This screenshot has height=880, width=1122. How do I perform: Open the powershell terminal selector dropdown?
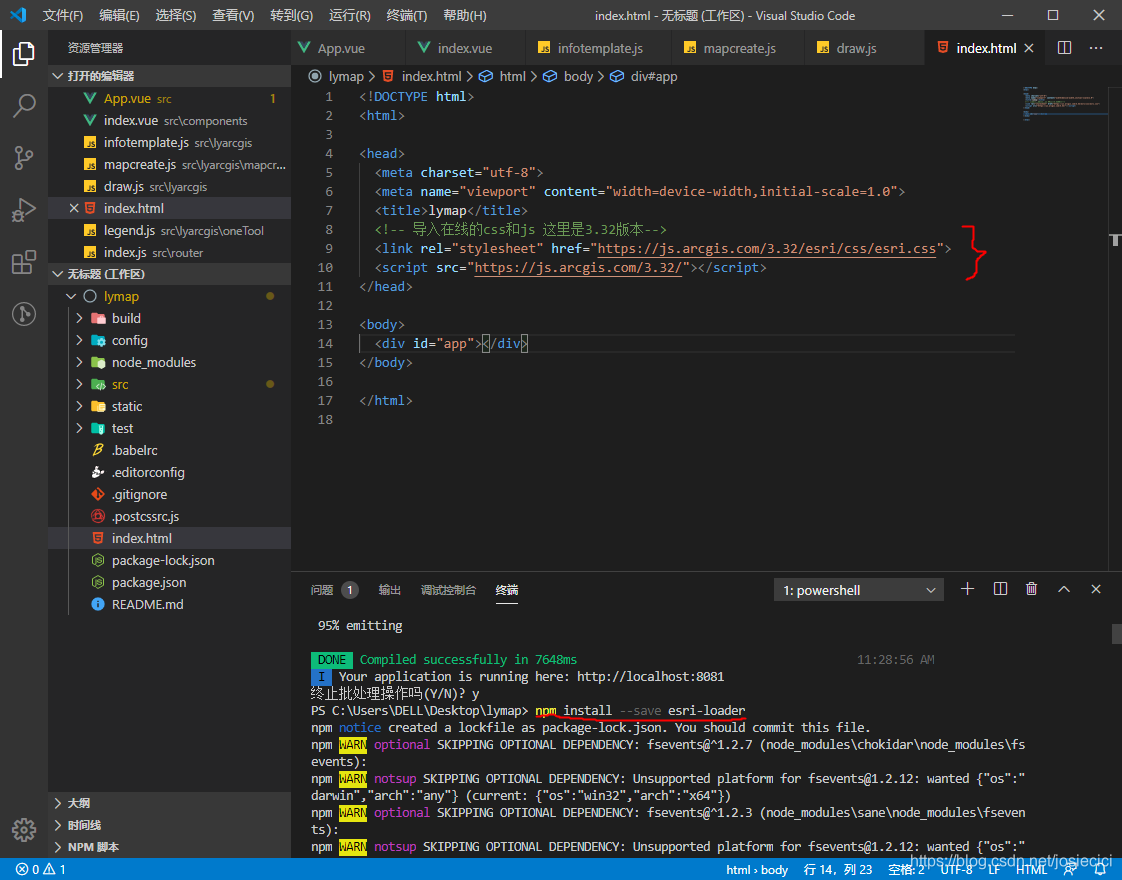(x=859, y=590)
